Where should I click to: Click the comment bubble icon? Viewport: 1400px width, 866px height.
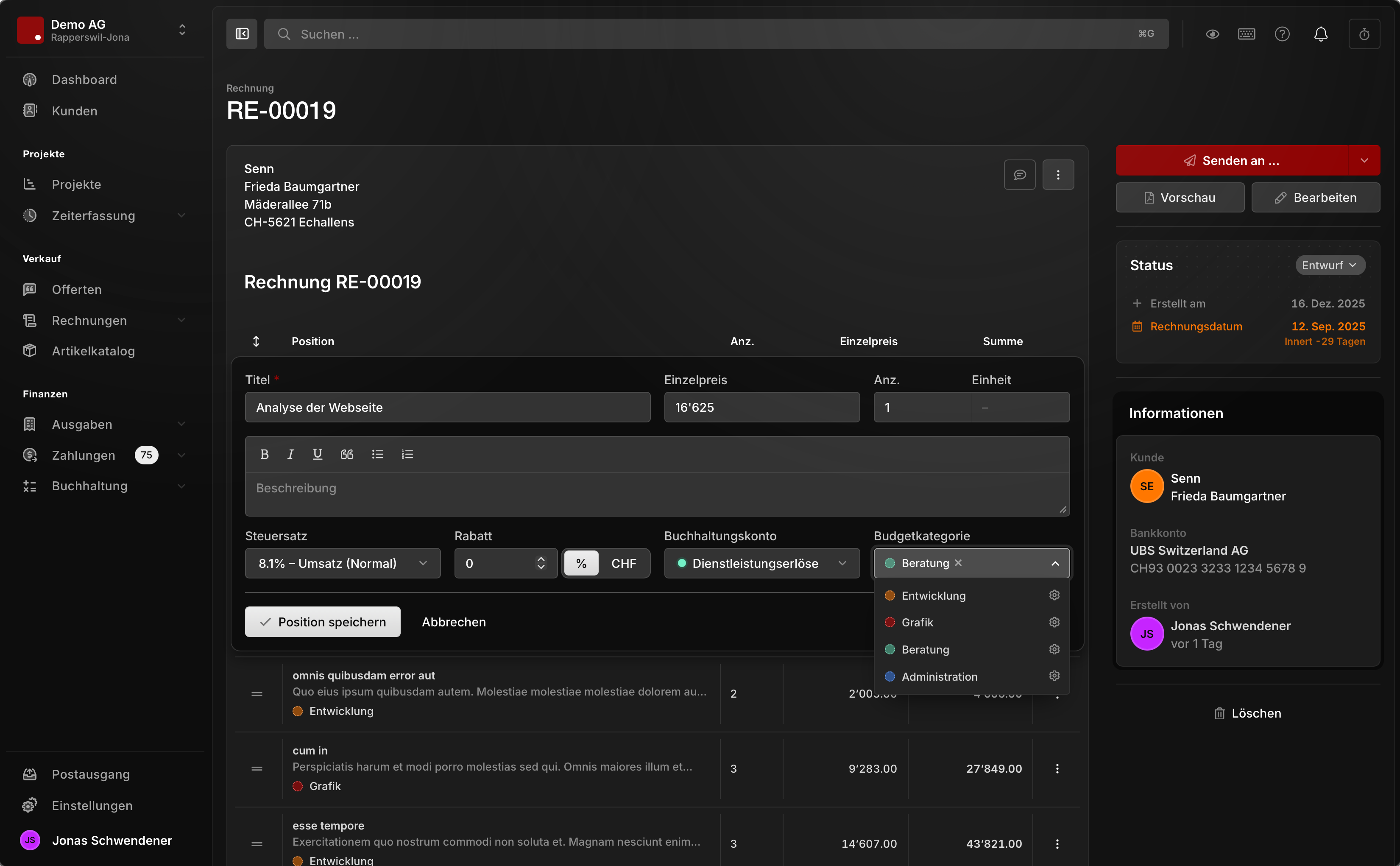click(x=1019, y=175)
